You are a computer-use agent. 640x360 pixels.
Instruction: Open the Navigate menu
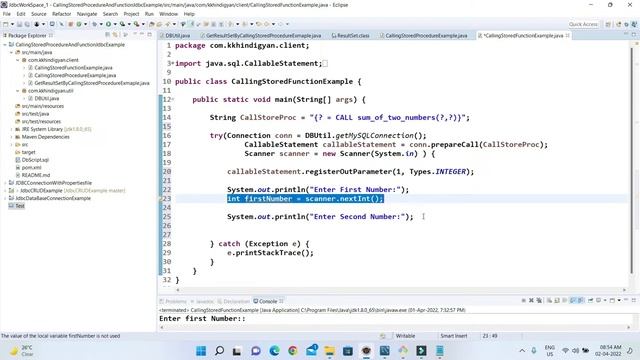pos(87,14)
